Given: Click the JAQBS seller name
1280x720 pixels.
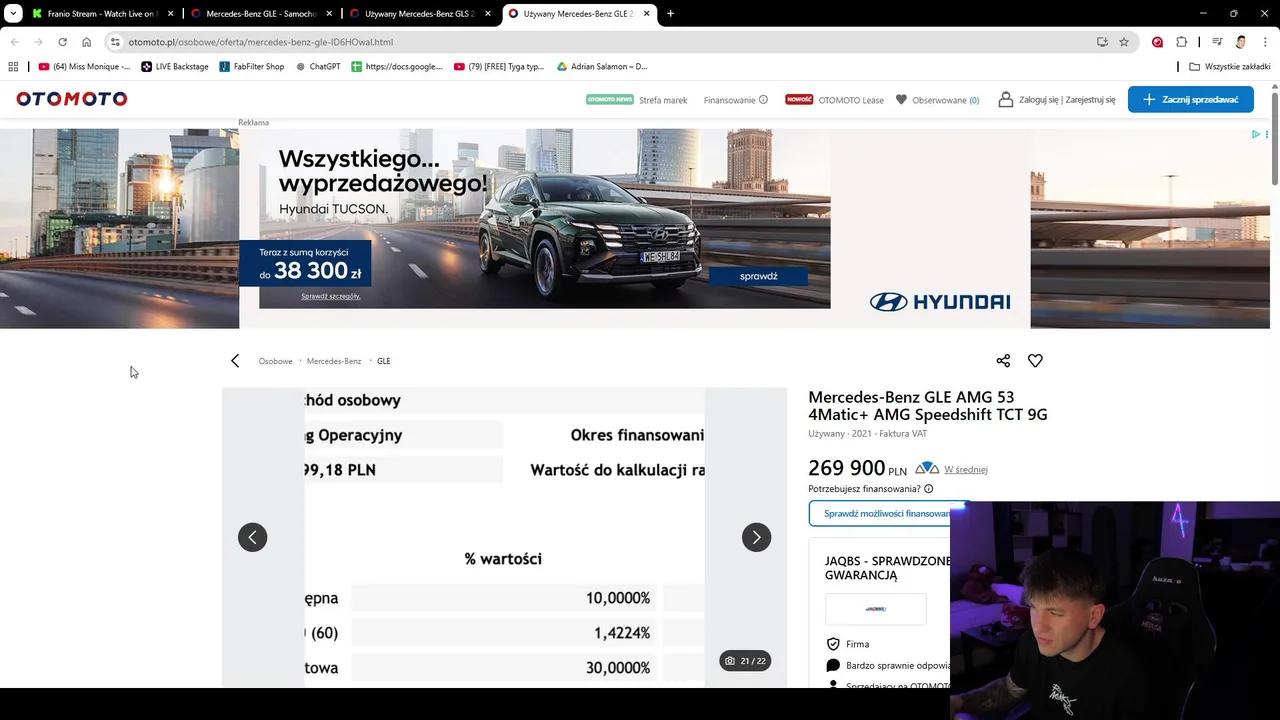Looking at the screenshot, I should coord(887,568).
